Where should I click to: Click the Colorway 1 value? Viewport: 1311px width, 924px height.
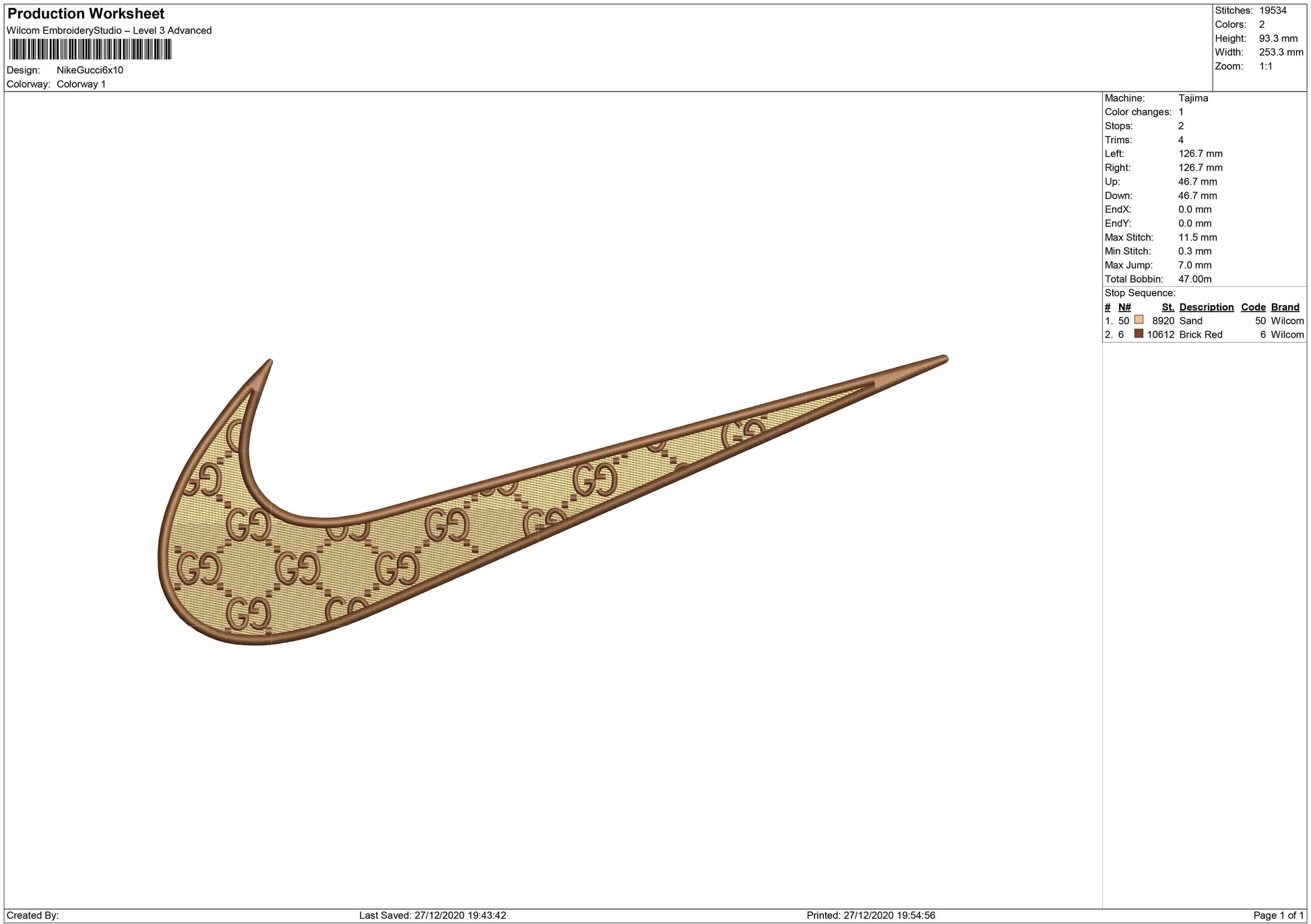click(x=81, y=84)
